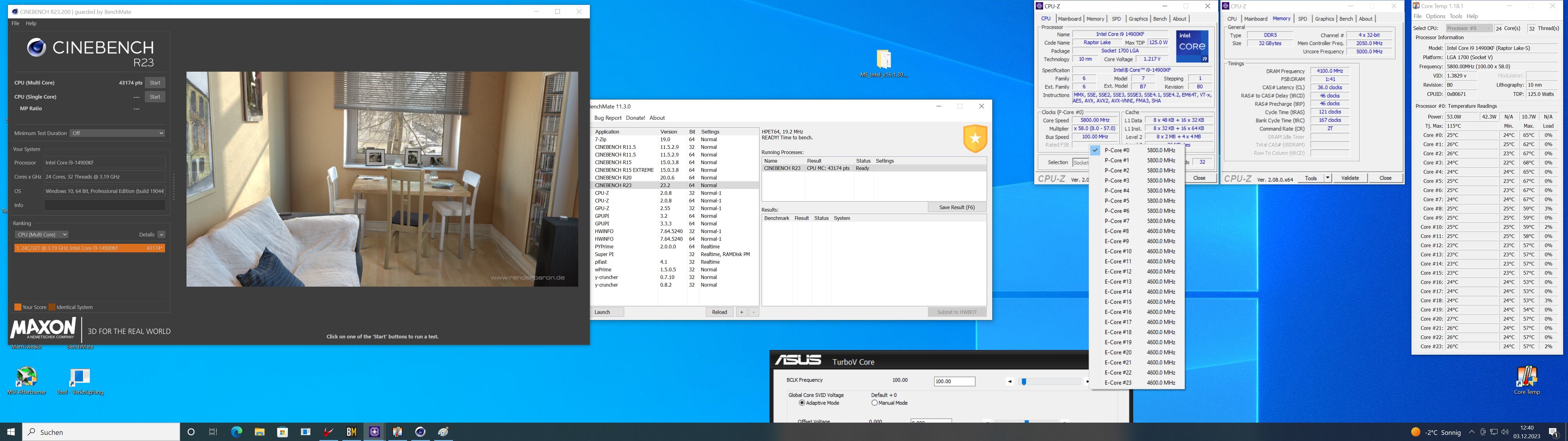
Task: Click BCLK Frequency decrease arrow in TurboV
Action: pyautogui.click(x=1010, y=382)
